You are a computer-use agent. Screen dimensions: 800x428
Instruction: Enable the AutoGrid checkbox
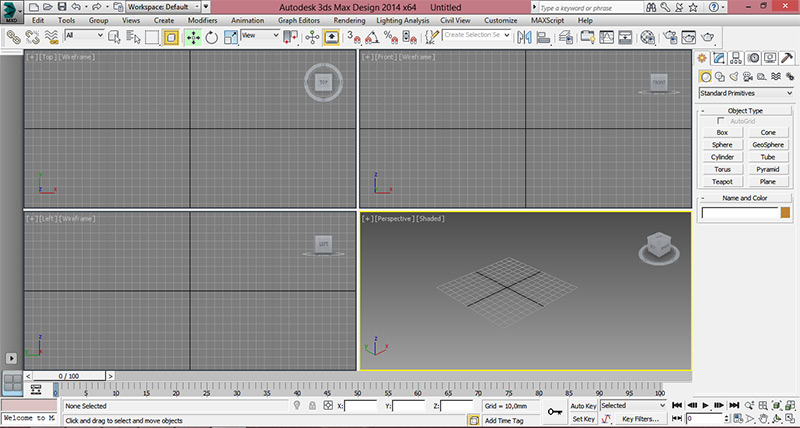[x=720, y=121]
